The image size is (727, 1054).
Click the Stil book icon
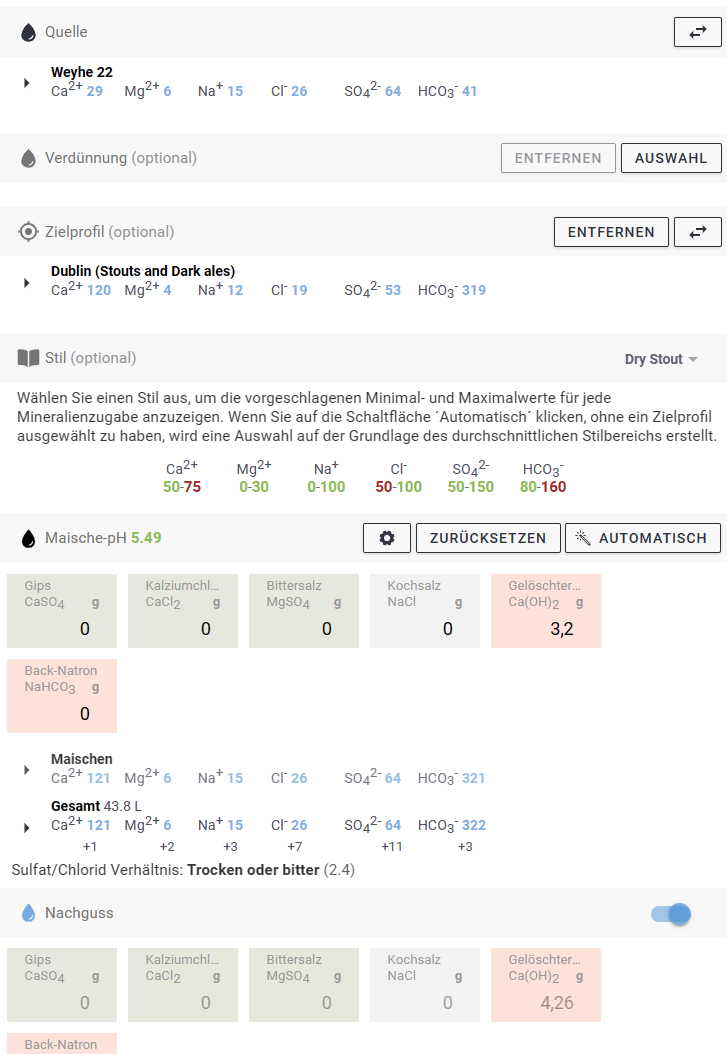pyautogui.click(x=29, y=358)
